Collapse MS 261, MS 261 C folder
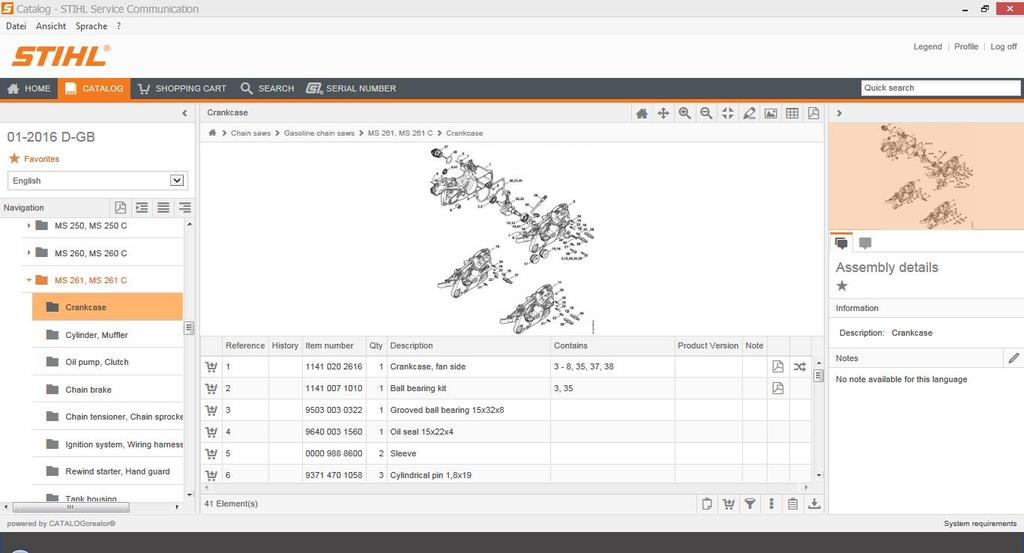This screenshot has height=553, width=1024. click(x=29, y=280)
